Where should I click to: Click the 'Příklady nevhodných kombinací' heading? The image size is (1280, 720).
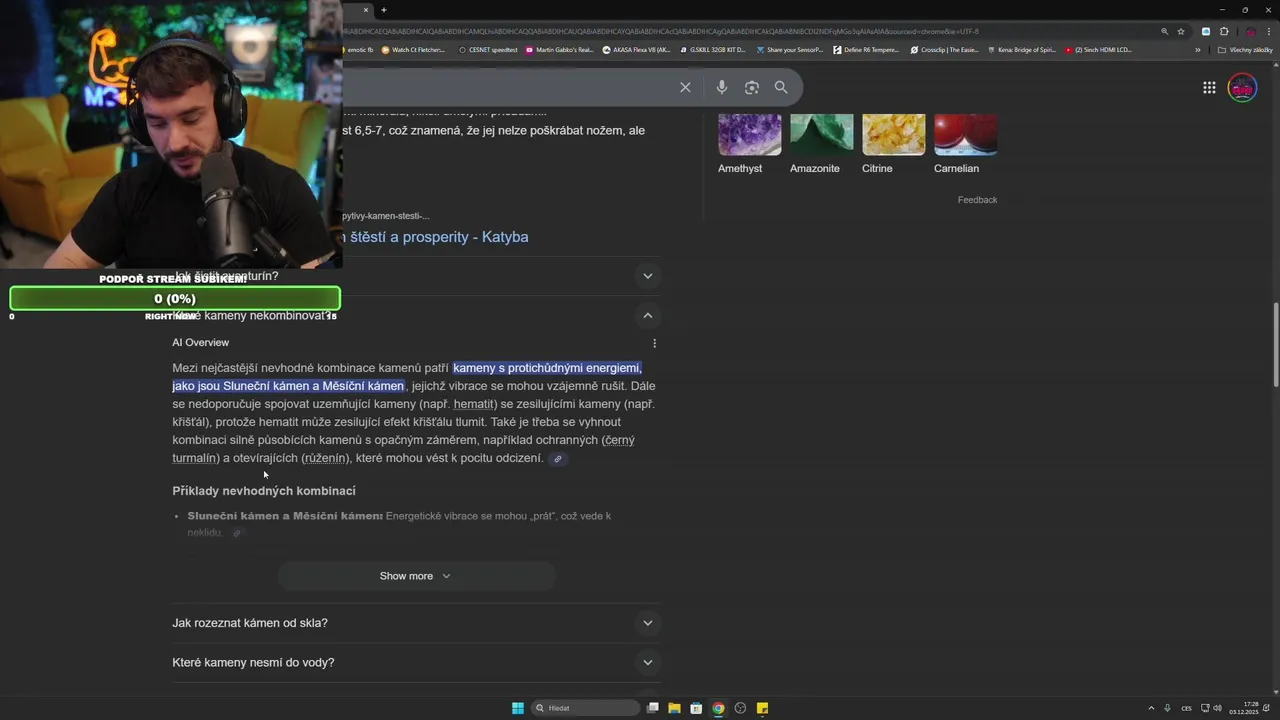click(x=264, y=491)
